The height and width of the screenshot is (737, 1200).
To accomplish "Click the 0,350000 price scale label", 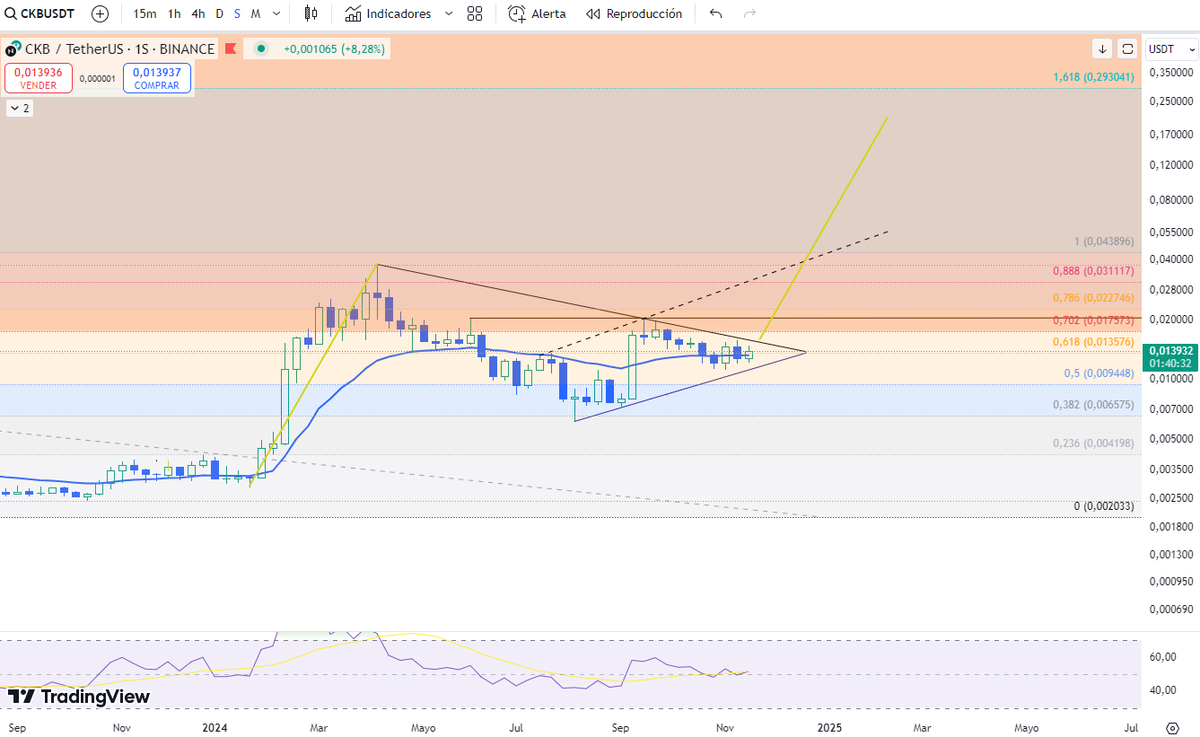I will pos(1171,72).
